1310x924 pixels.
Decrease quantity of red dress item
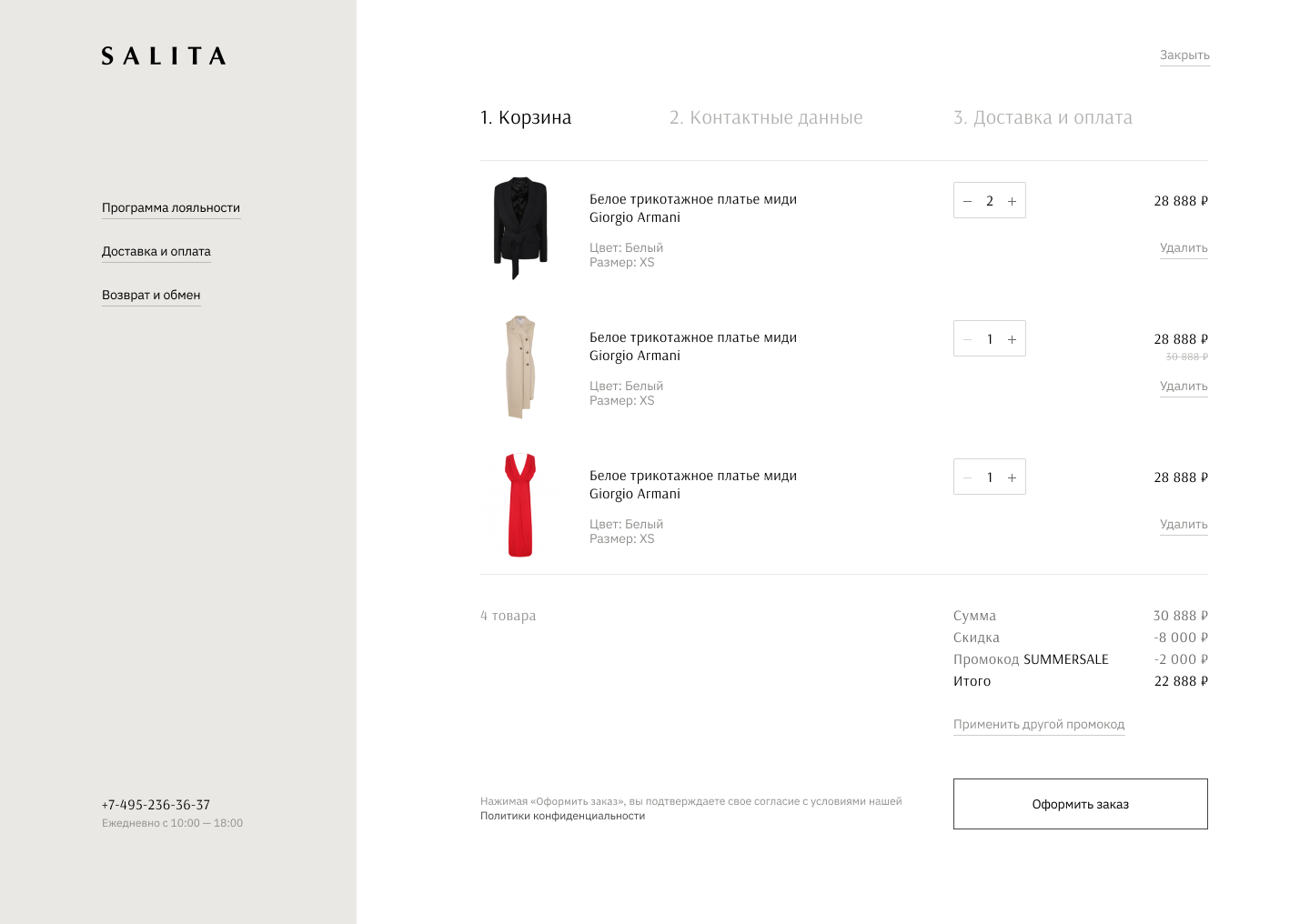pyautogui.click(x=968, y=477)
